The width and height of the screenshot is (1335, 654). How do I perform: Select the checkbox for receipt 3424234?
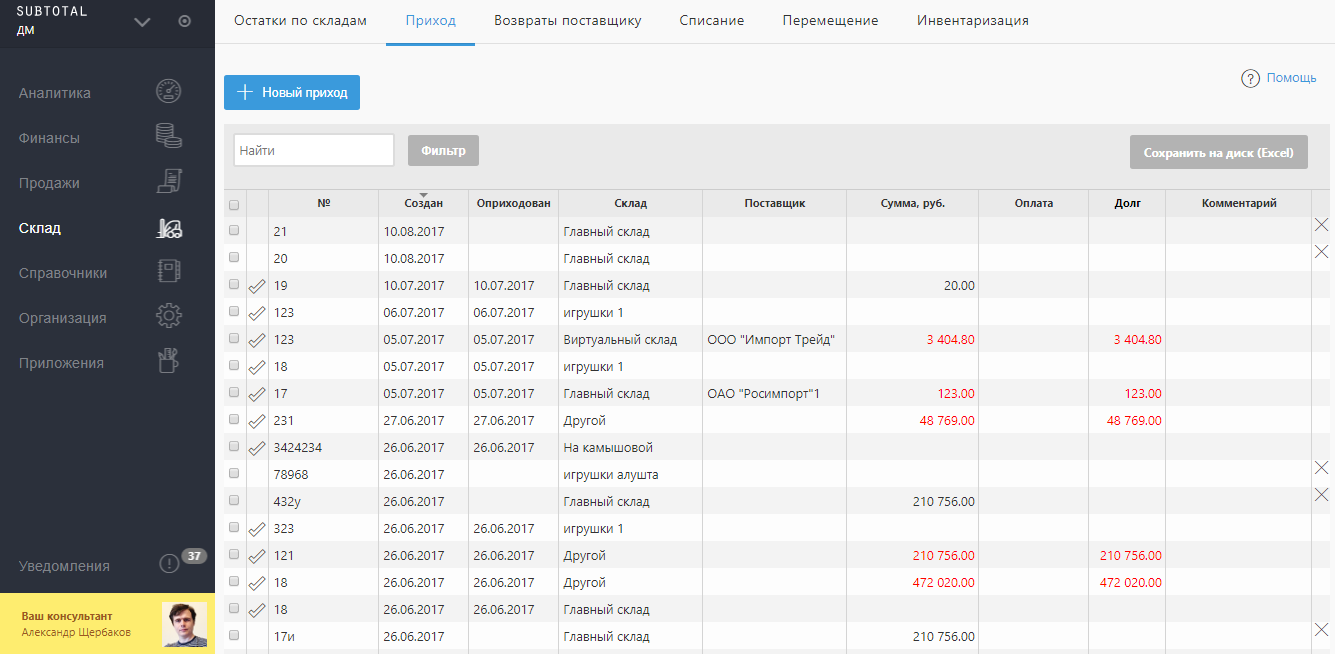click(234, 447)
